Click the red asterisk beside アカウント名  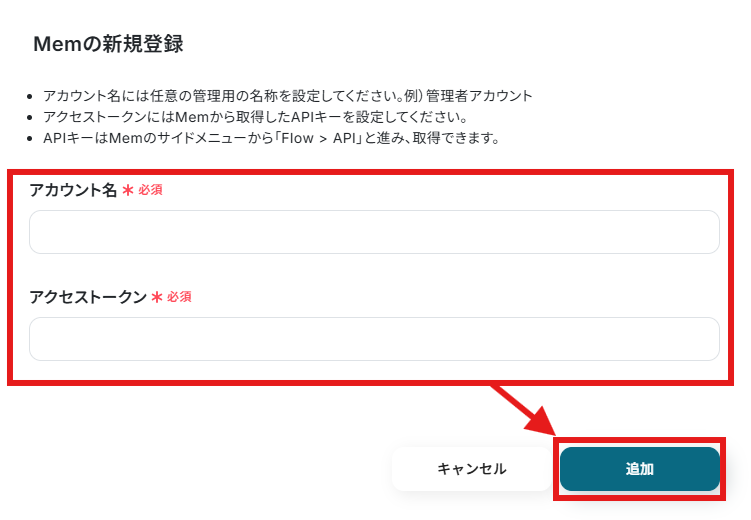coord(128,191)
